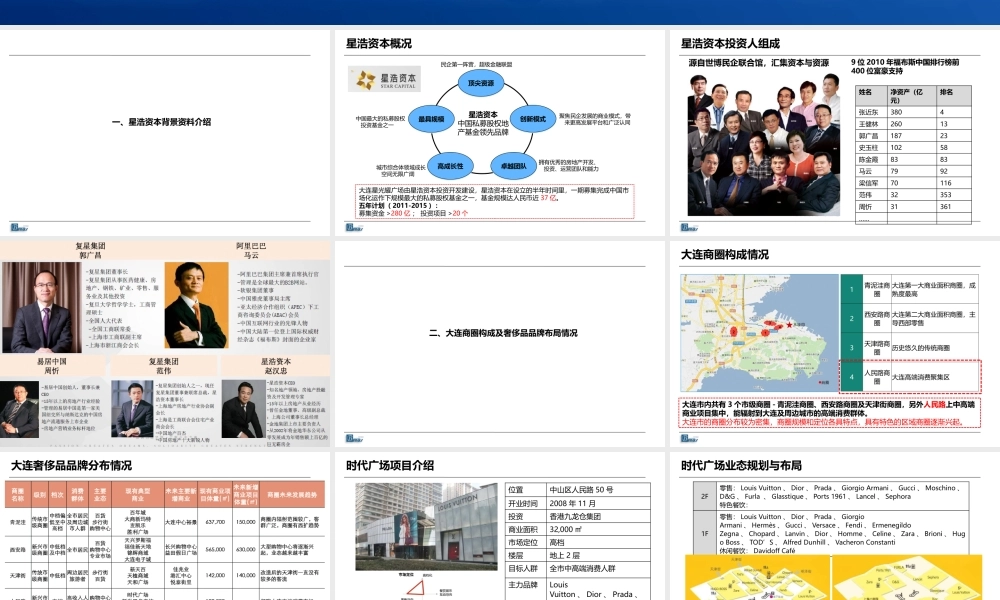Click the 卓越团队 blue oval
Screen dimensions: 1000x600
[x=513, y=166]
